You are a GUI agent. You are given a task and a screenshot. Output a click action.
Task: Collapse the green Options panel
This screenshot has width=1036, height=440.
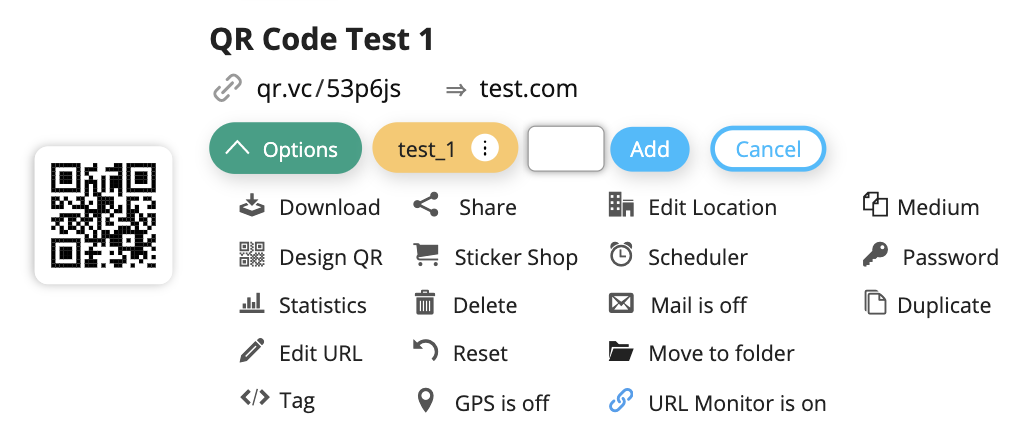coord(284,149)
